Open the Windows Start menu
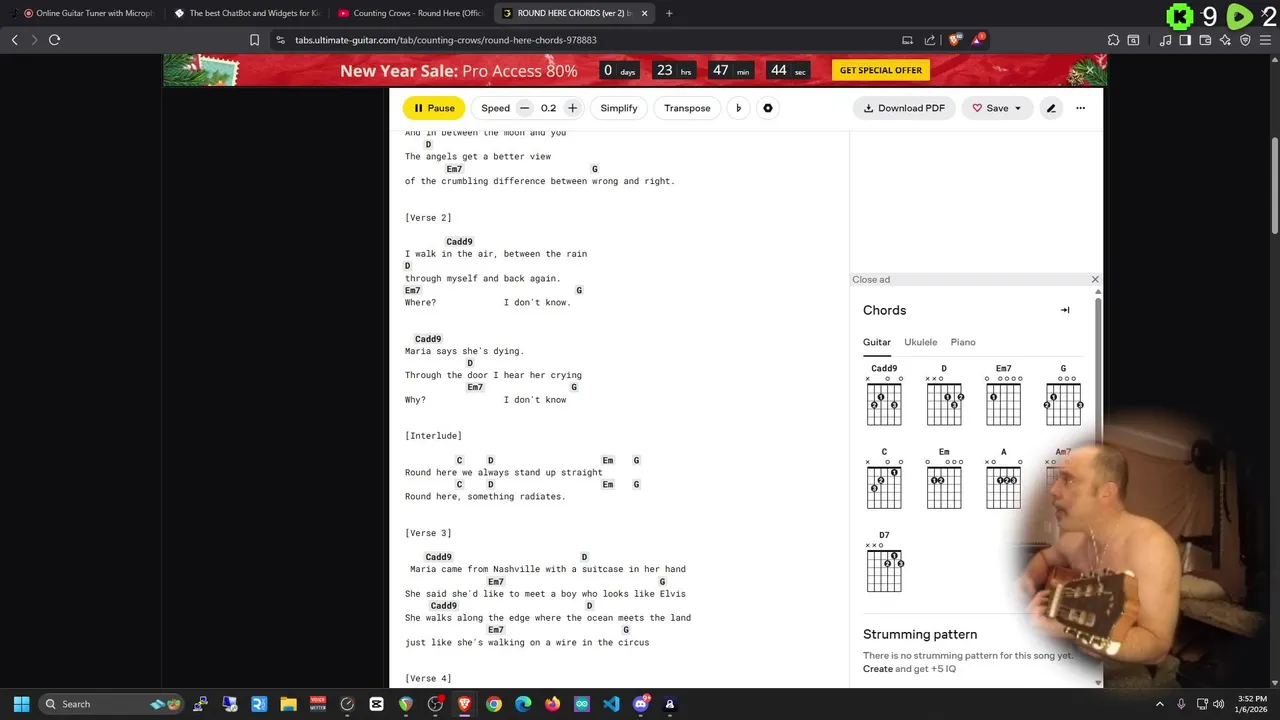 21,704
